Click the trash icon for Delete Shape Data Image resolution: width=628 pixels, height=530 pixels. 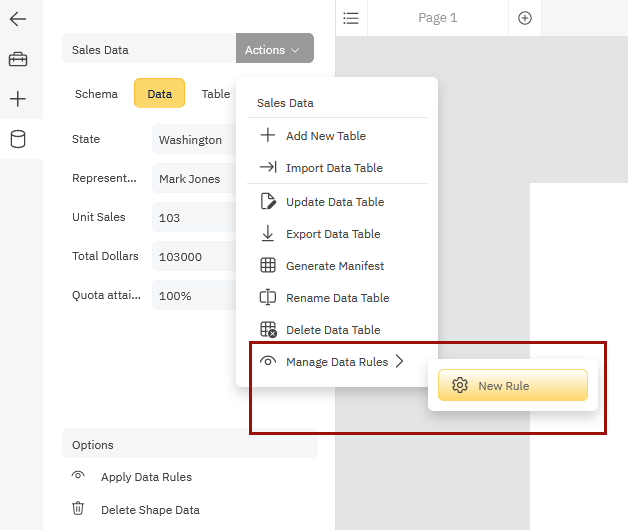[x=78, y=509]
